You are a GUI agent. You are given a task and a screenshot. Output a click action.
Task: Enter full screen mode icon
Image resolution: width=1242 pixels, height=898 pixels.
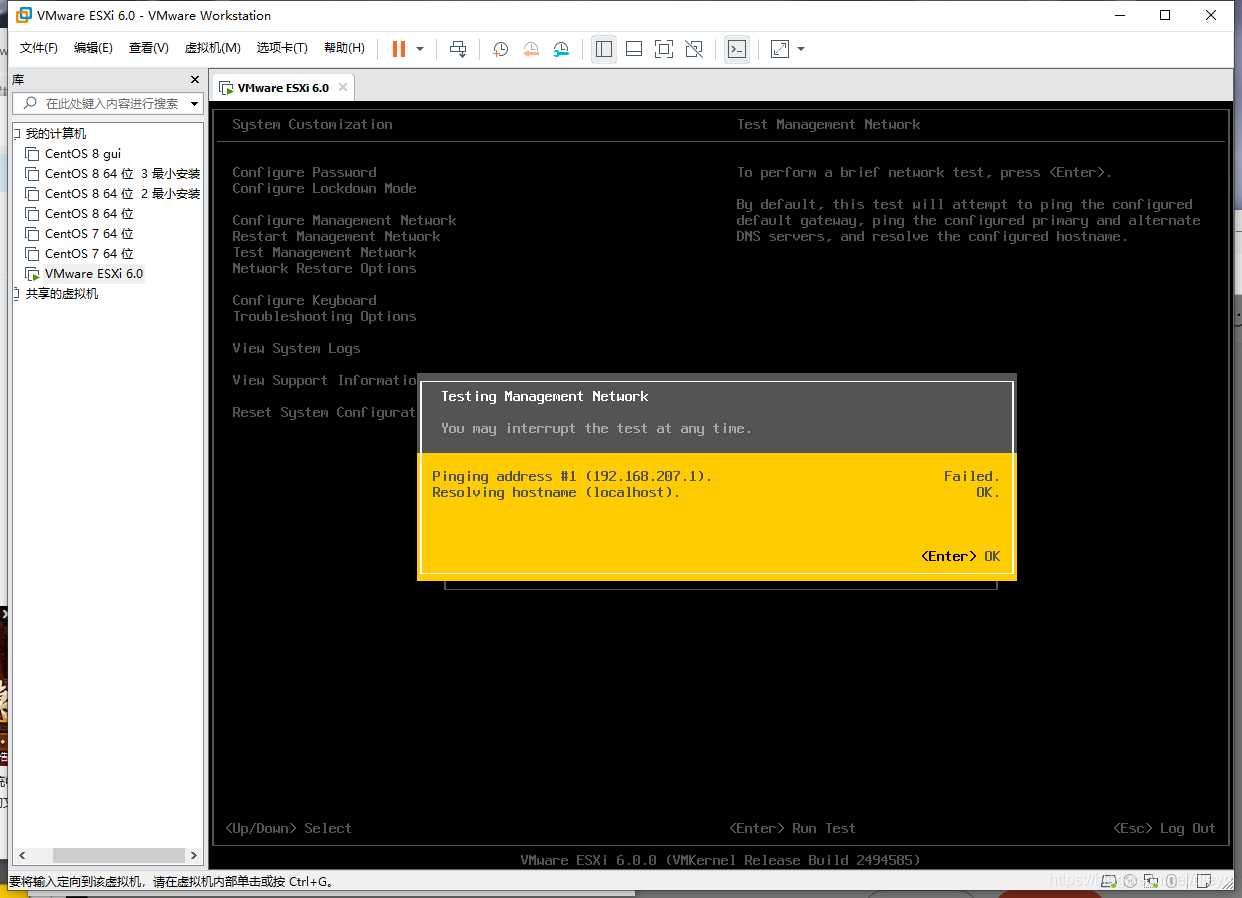pyautogui.click(x=664, y=49)
